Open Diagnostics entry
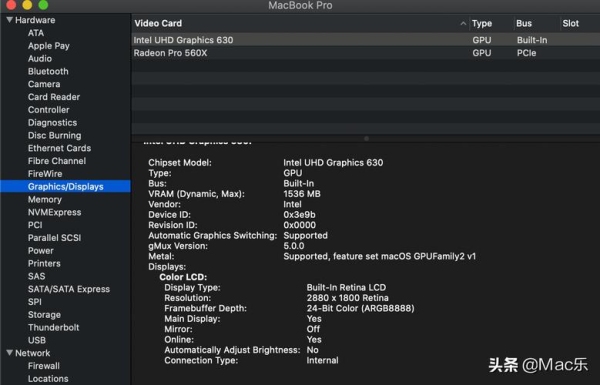This screenshot has width=600, height=385. click(52, 122)
